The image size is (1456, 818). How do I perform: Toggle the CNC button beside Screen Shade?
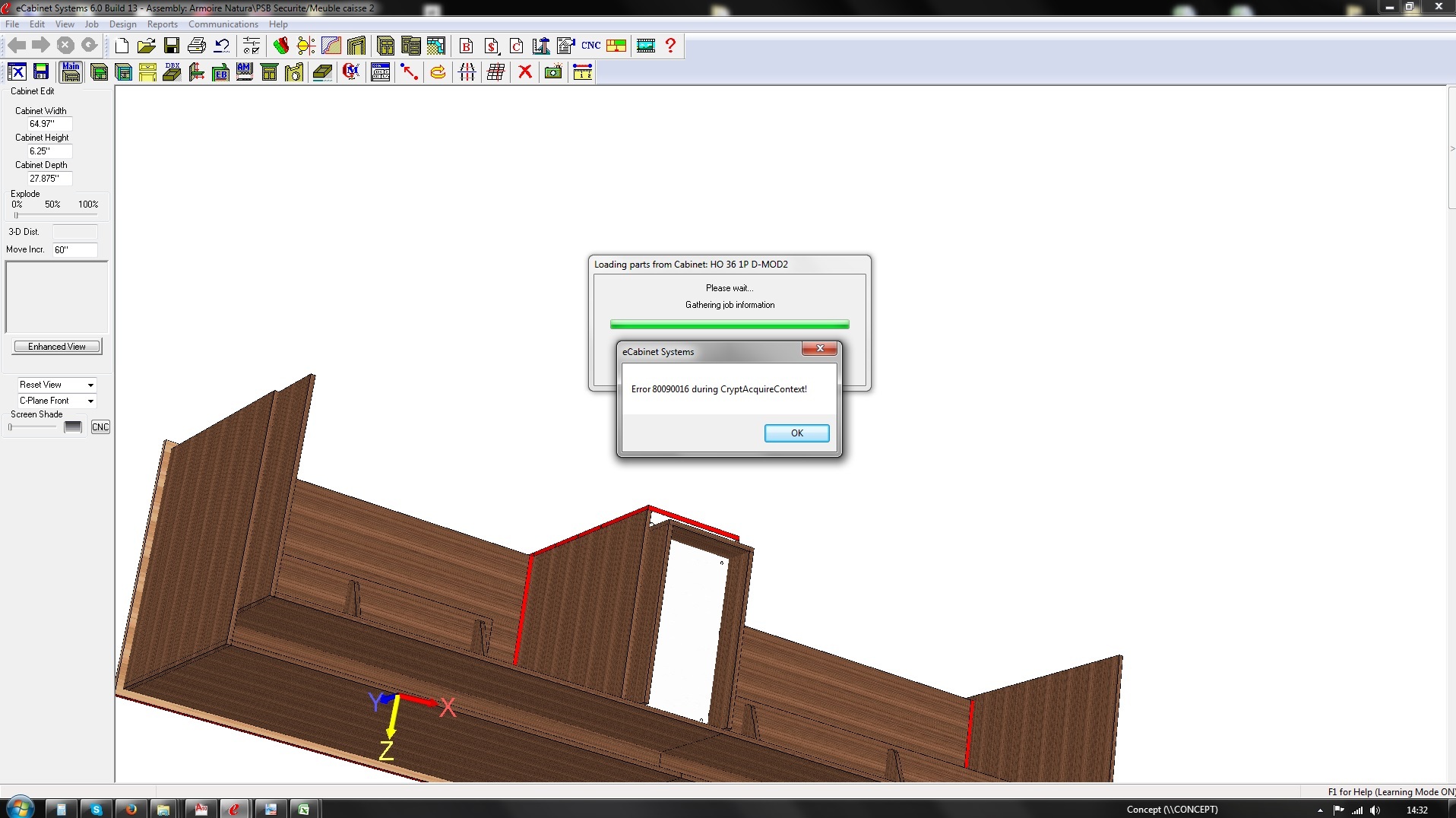tap(100, 427)
